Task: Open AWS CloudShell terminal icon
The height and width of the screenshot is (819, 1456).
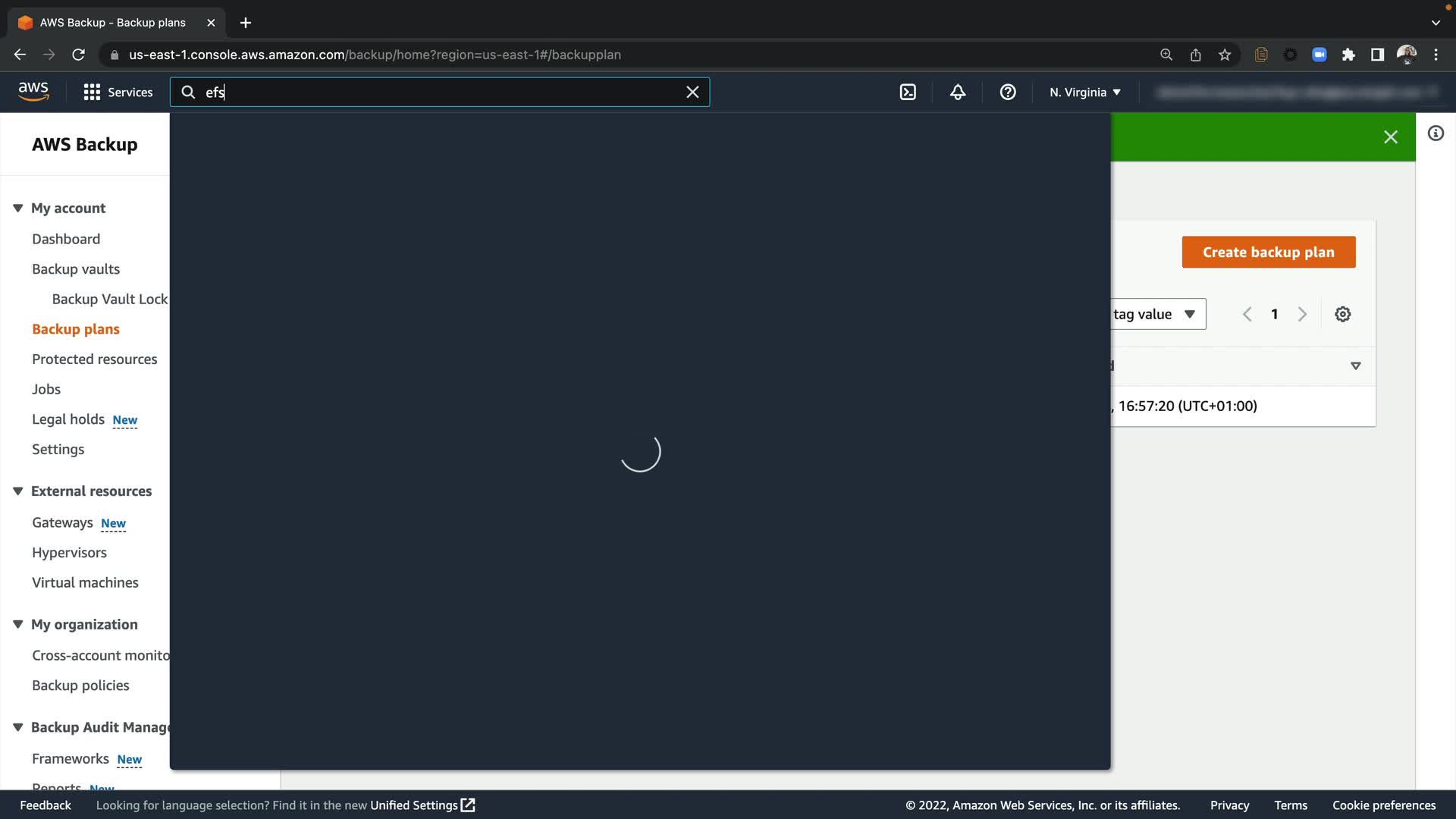Action: click(x=908, y=92)
